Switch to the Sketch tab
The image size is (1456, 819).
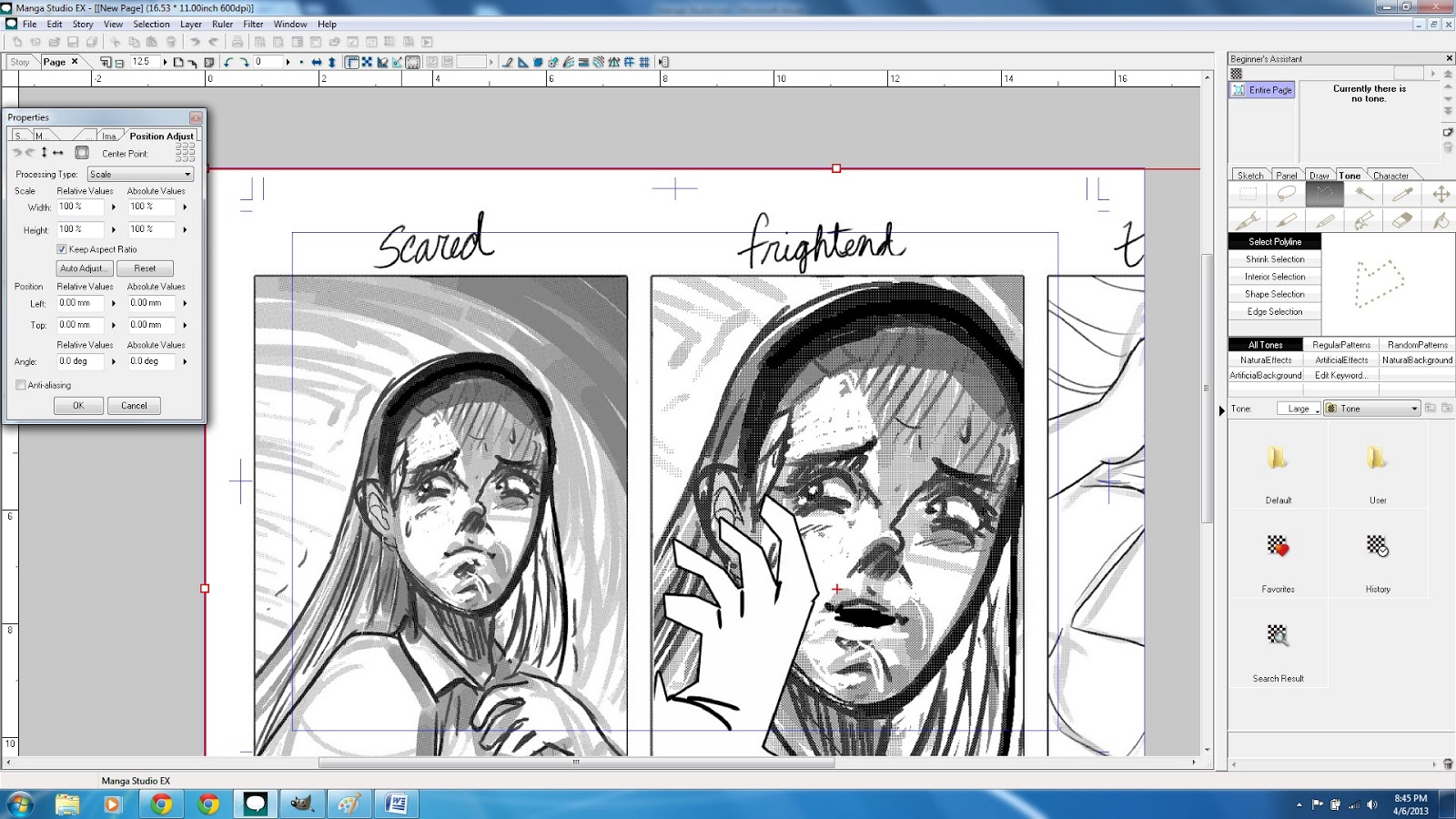point(1250,176)
